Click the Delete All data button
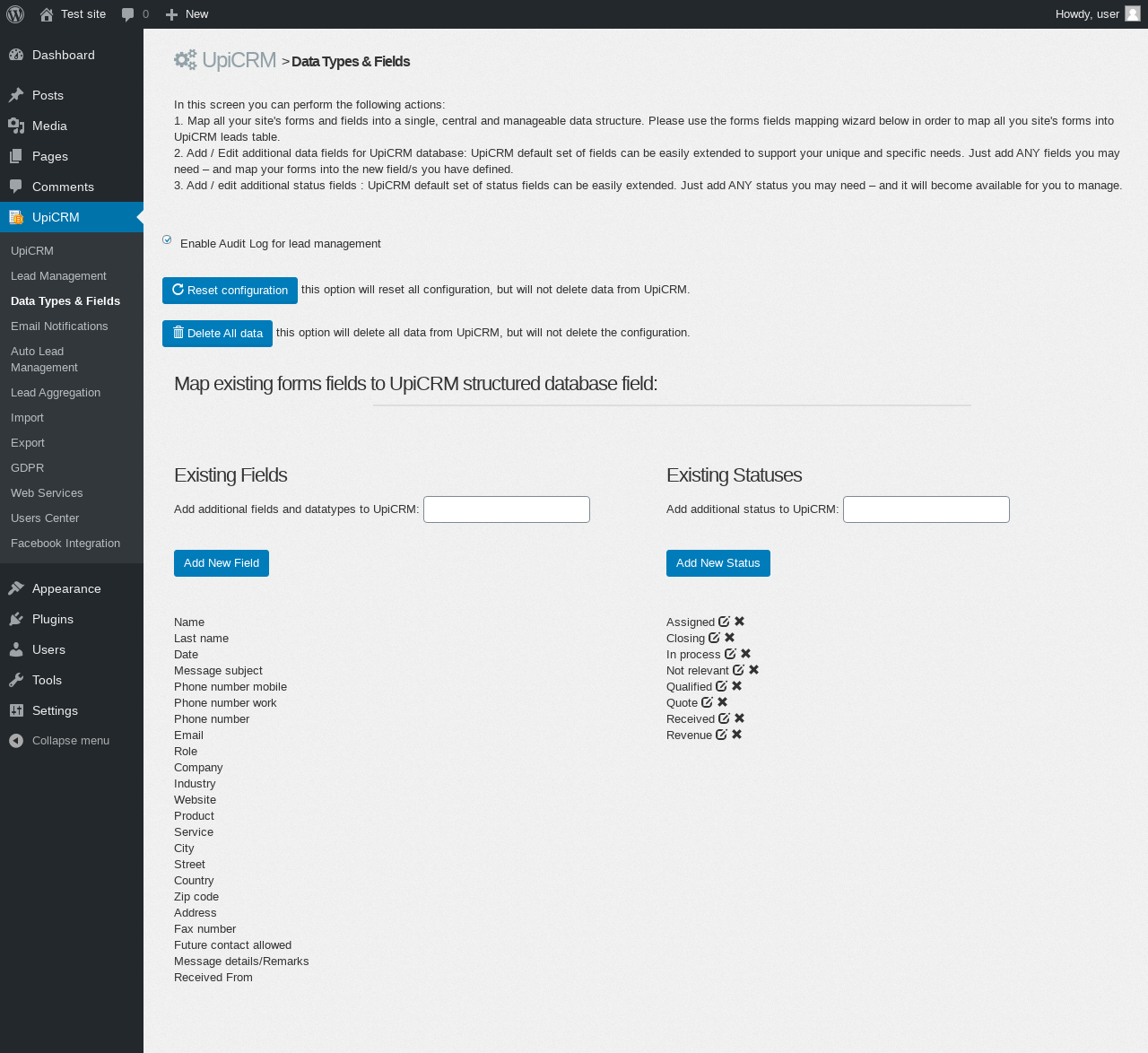 tap(217, 334)
